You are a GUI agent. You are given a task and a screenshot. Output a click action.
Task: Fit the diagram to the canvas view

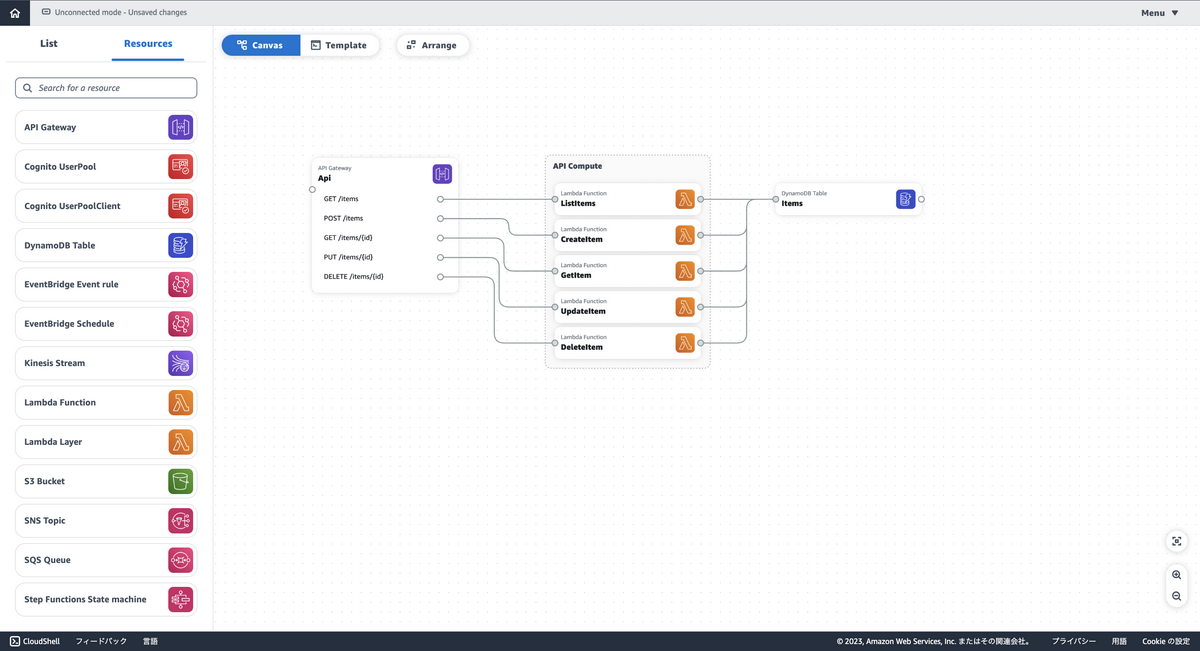click(1177, 541)
